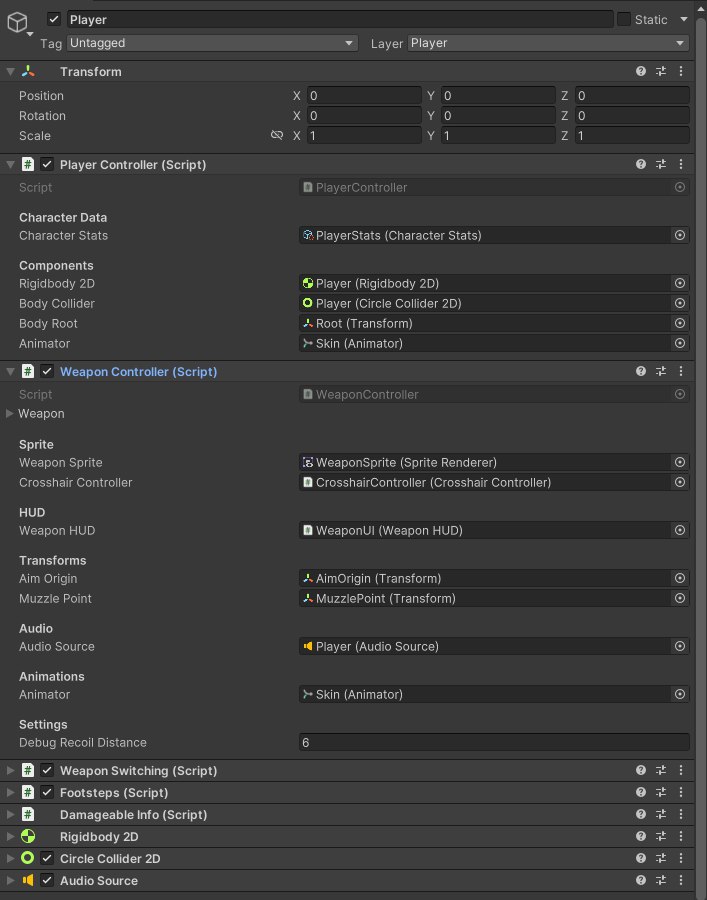Open Rigidbody 2D three-dot options menu
The image size is (707, 900).
tap(681, 836)
